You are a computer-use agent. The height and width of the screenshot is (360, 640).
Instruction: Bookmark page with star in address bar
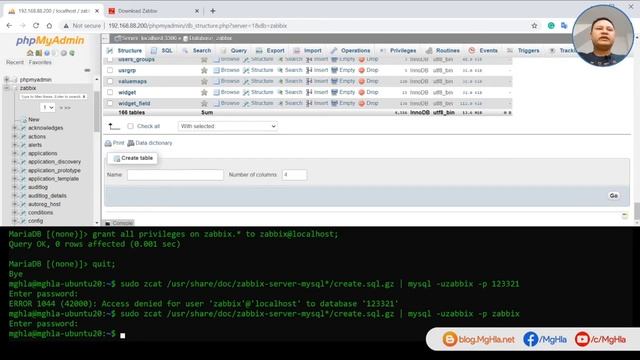[534, 26]
